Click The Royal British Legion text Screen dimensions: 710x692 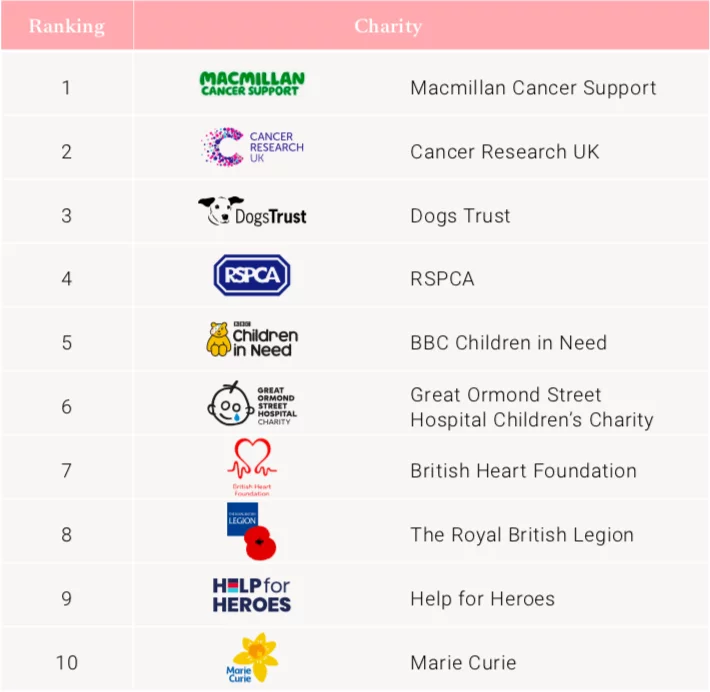tap(522, 535)
